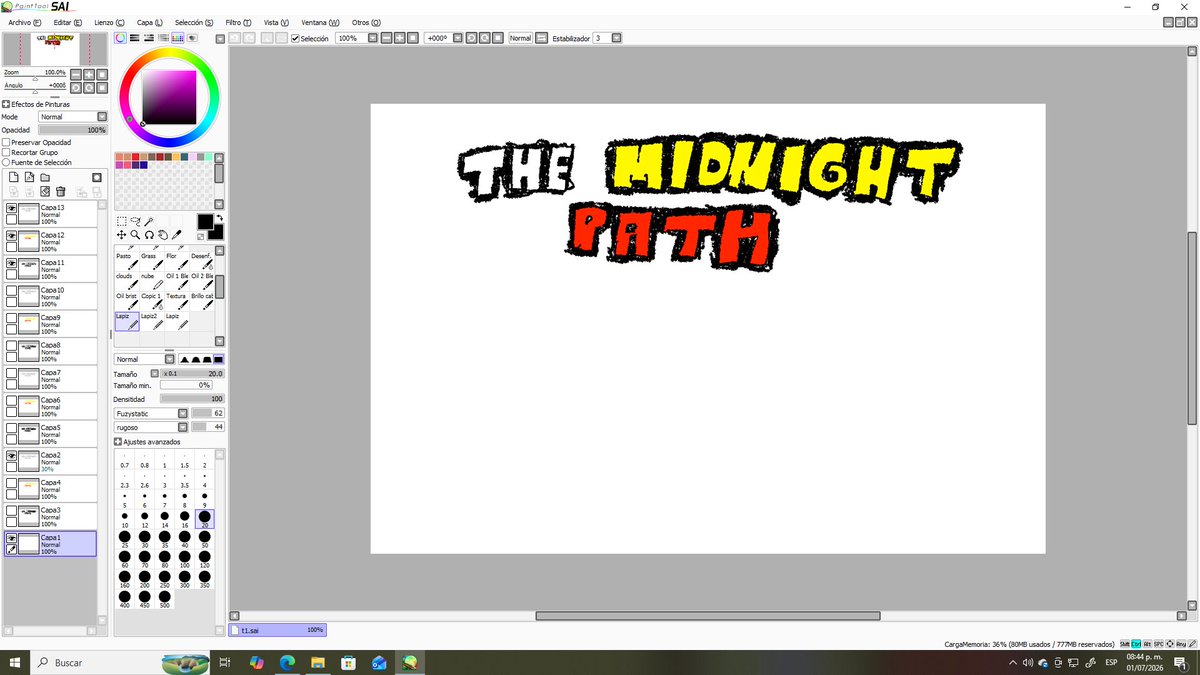Select the flat brush edge shape
The image size is (1200, 675).
point(219,359)
